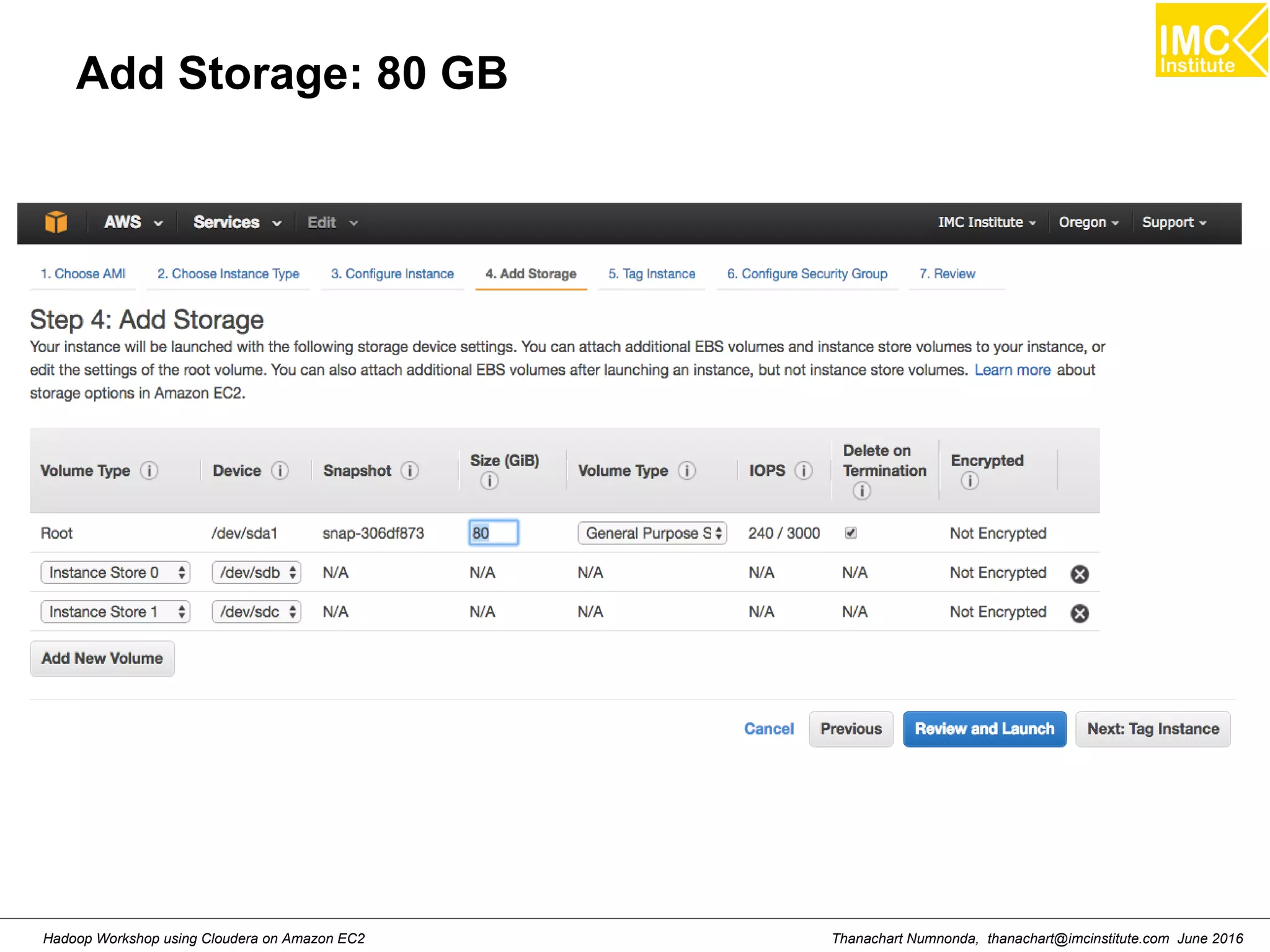1270x952 pixels.
Task: Click info icon next to IOPS header
Action: 804,470
